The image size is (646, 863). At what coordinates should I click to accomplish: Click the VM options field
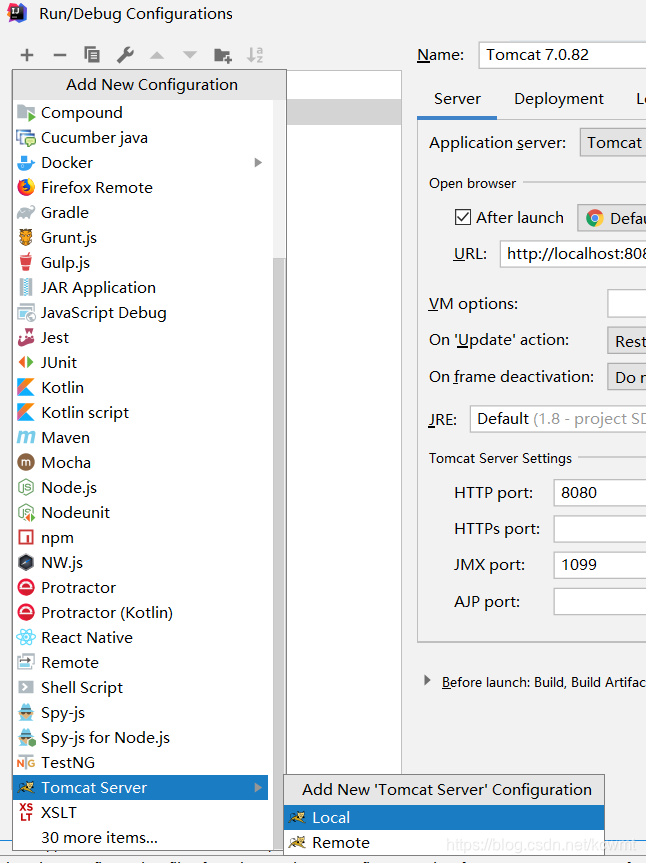627,304
